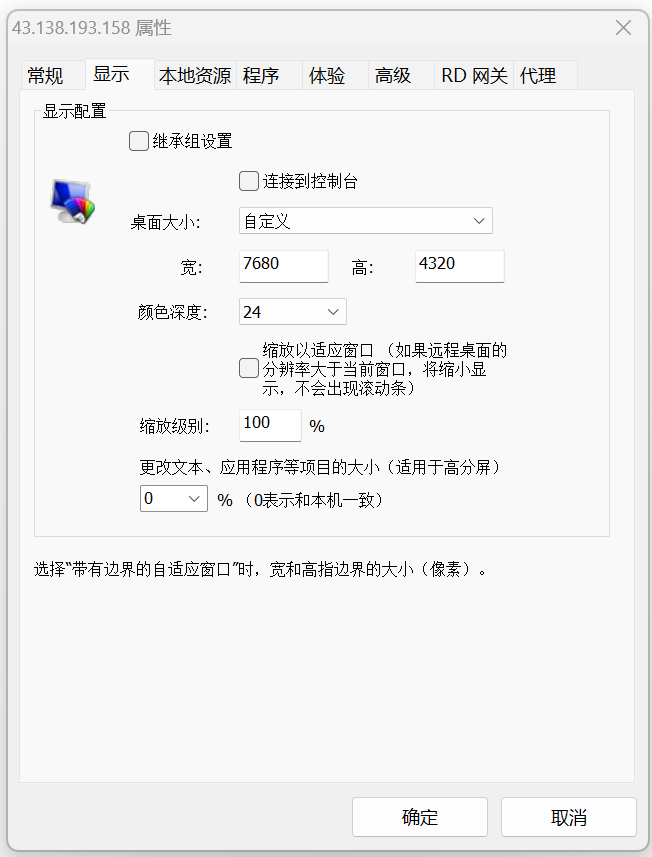Image resolution: width=652 pixels, height=857 pixels.
Task: Open the 程序 tab
Action: (261, 75)
